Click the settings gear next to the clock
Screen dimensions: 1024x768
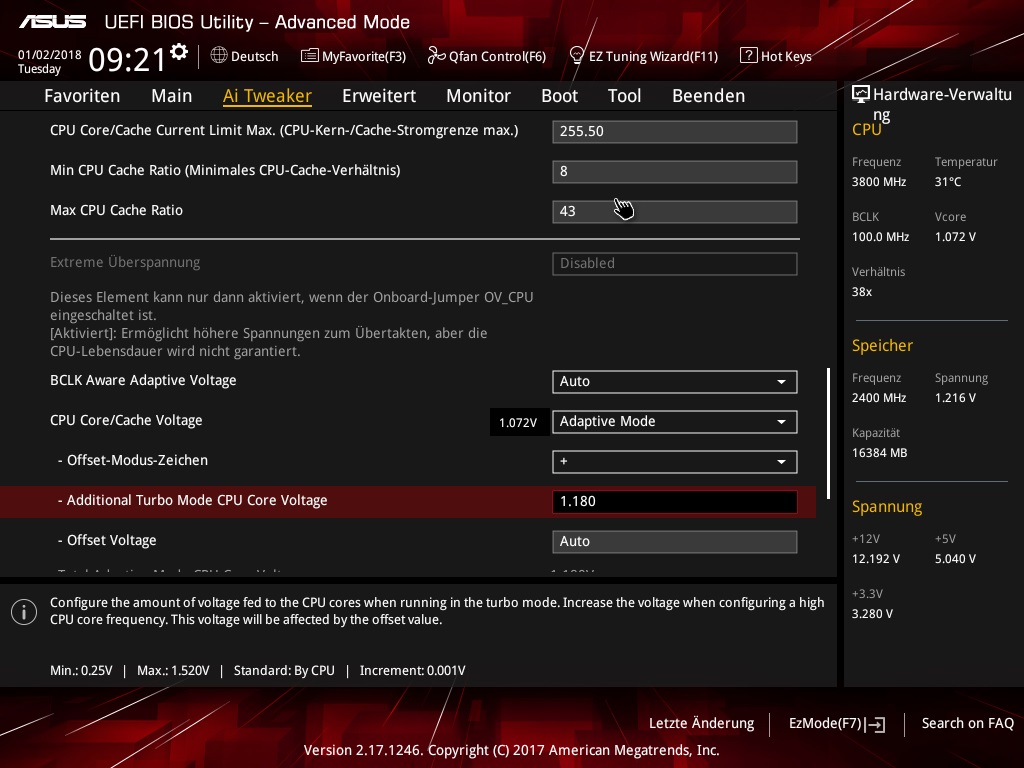click(x=179, y=52)
